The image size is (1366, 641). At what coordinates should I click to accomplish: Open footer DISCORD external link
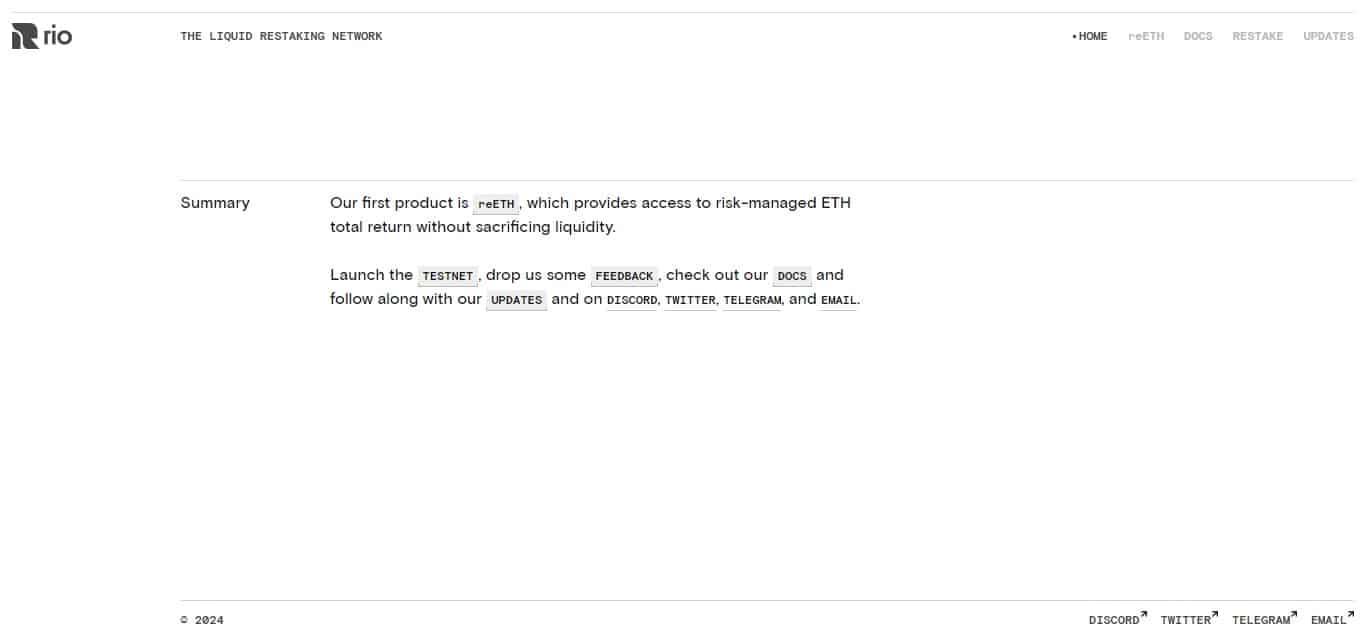(x=1117, y=620)
